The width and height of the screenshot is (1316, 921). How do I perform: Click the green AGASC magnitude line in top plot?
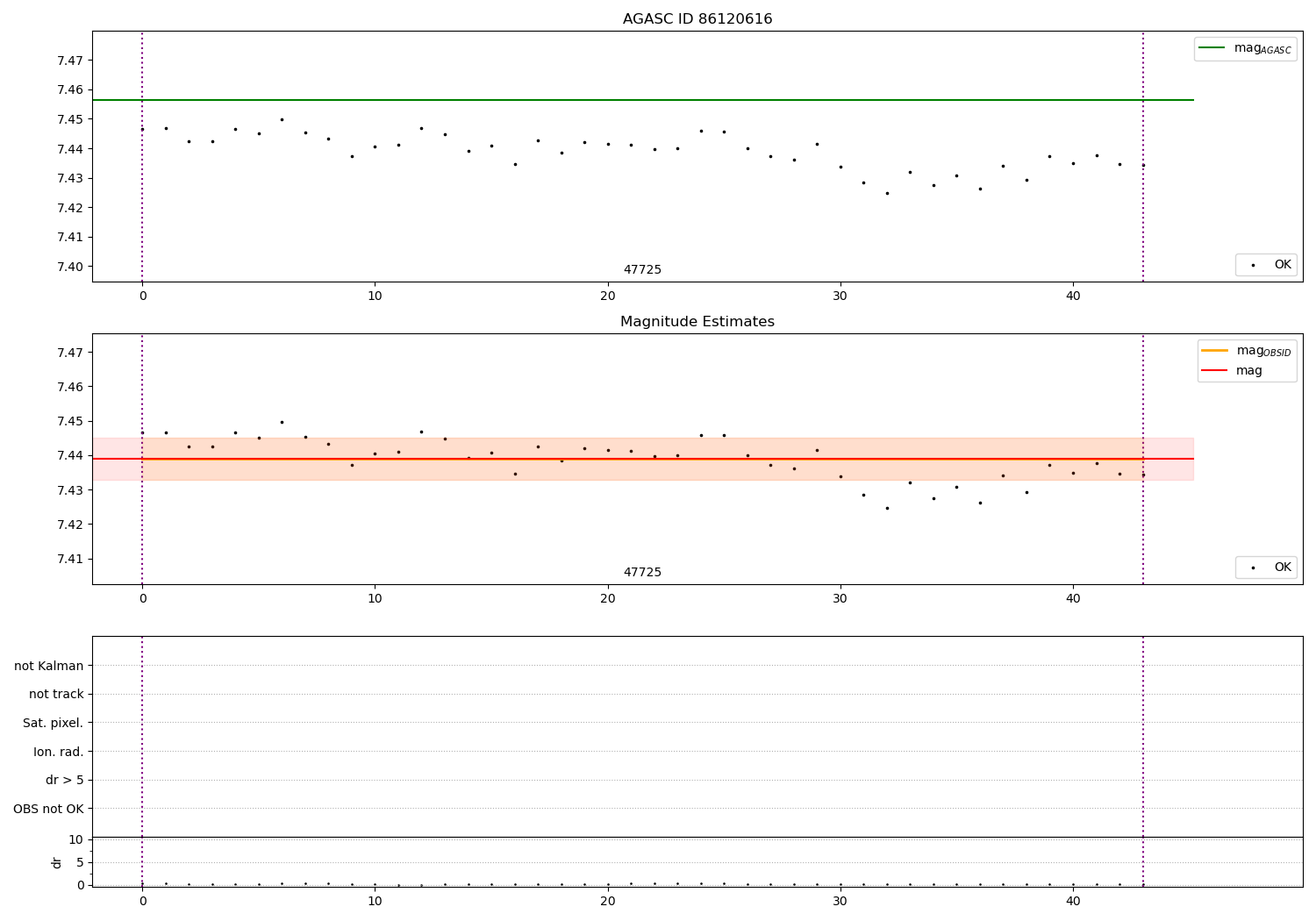pyautogui.click(x=643, y=100)
